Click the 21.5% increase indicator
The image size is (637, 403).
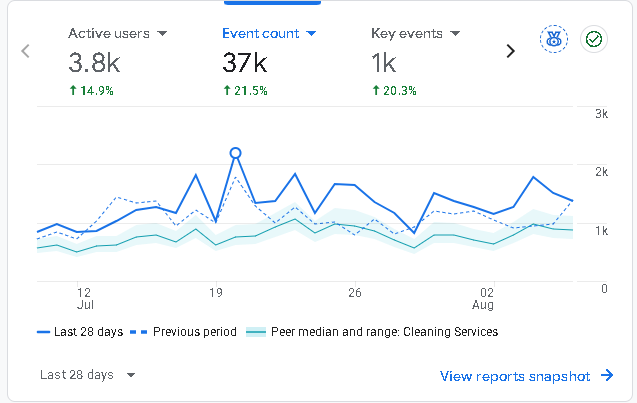(245, 90)
